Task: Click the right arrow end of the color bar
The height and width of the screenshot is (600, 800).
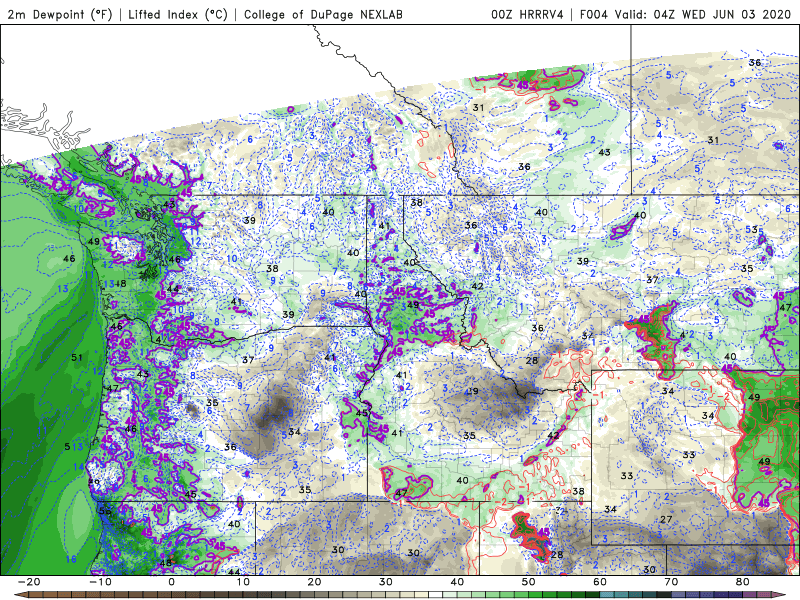Action: click(x=779, y=595)
